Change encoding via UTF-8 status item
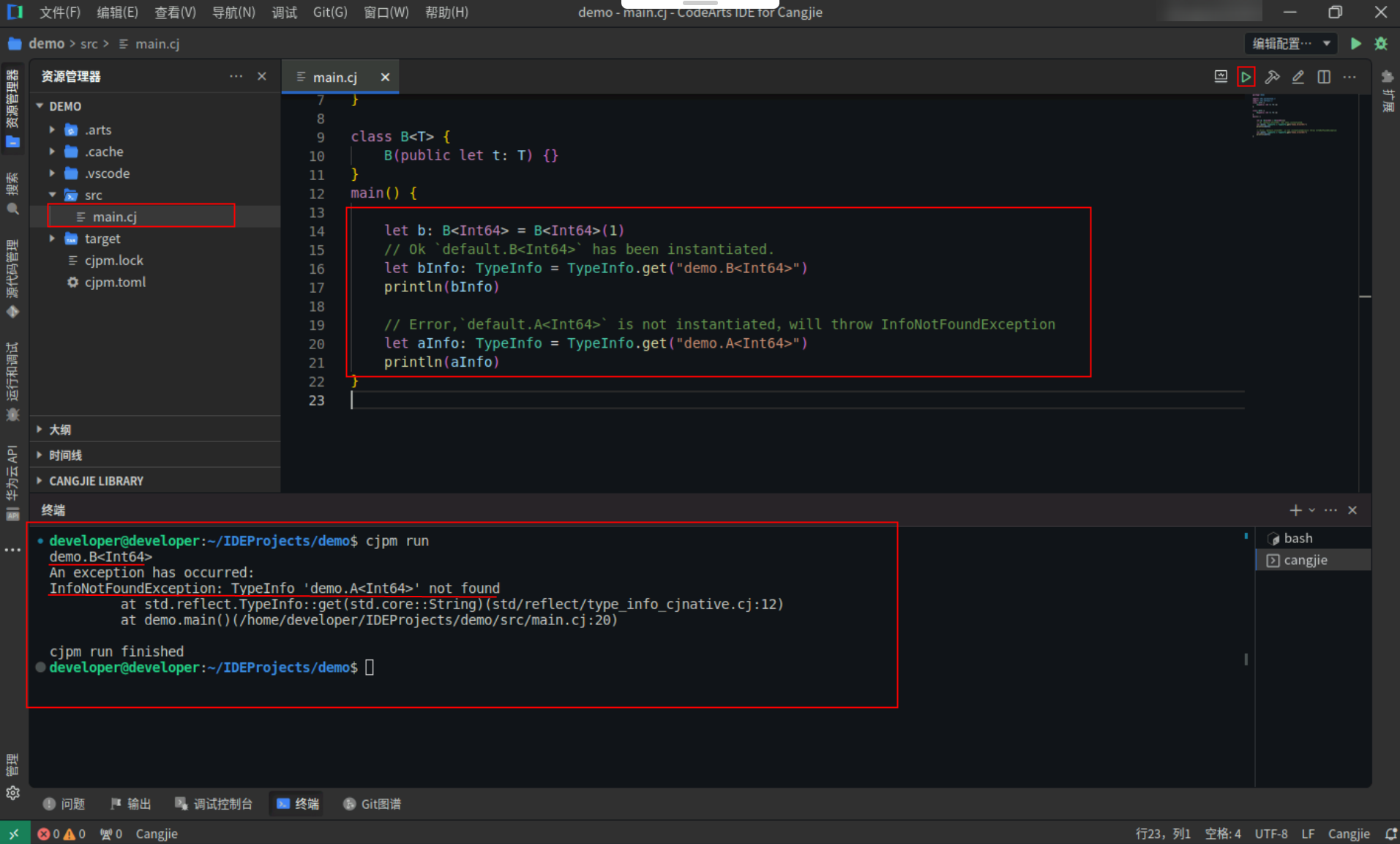The height and width of the screenshot is (844, 1400). [1271, 834]
